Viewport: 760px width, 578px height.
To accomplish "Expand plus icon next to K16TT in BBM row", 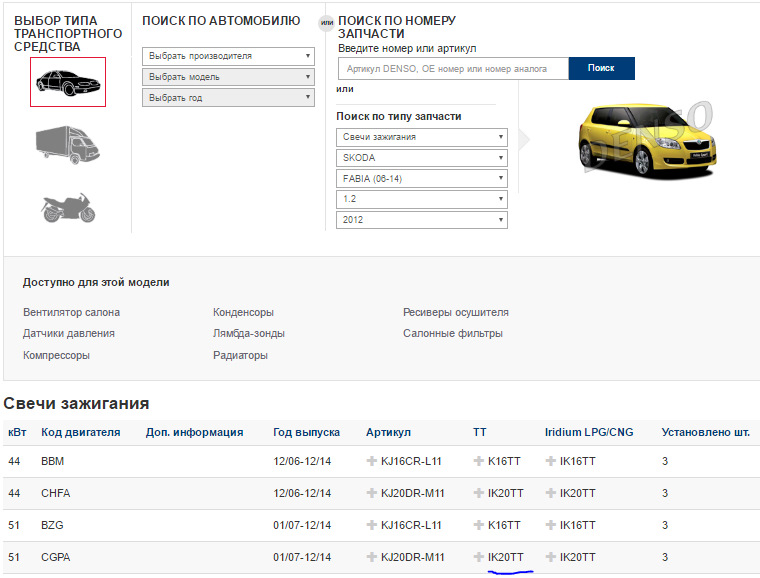I will (478, 461).
